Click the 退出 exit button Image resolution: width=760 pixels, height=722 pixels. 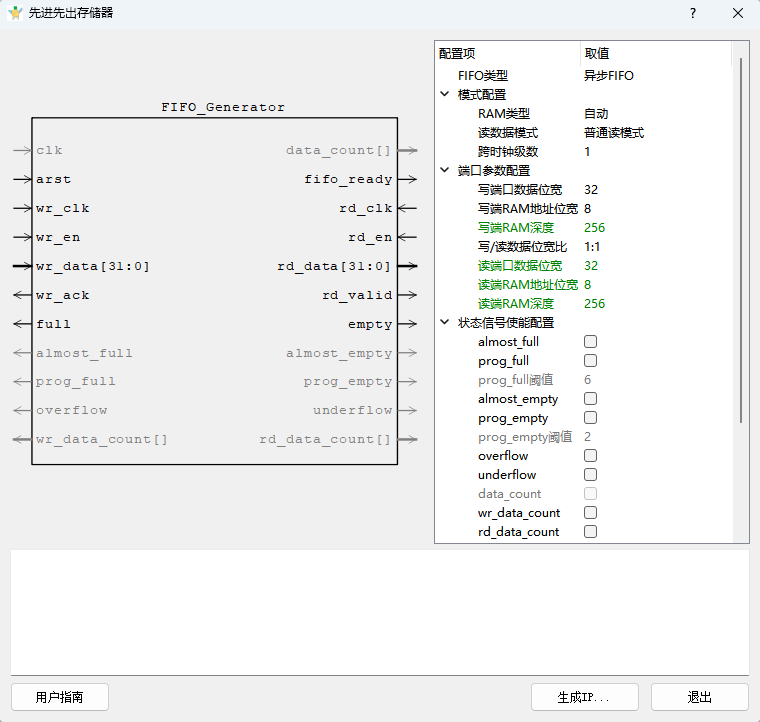(x=699, y=697)
